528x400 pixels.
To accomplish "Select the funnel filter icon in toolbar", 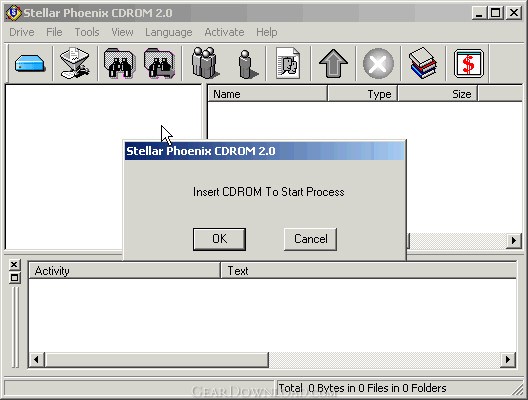I will [75, 63].
